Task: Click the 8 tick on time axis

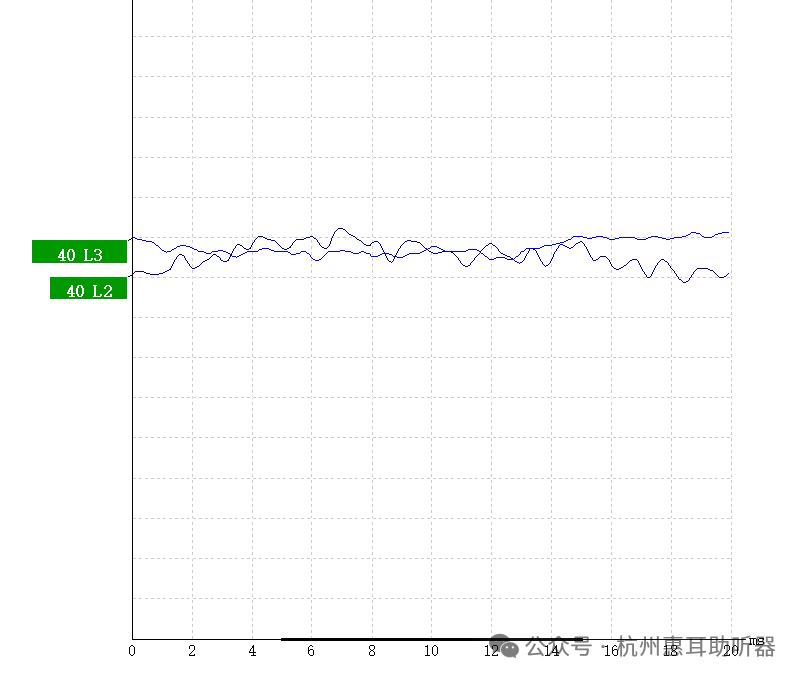Action: 371,651
